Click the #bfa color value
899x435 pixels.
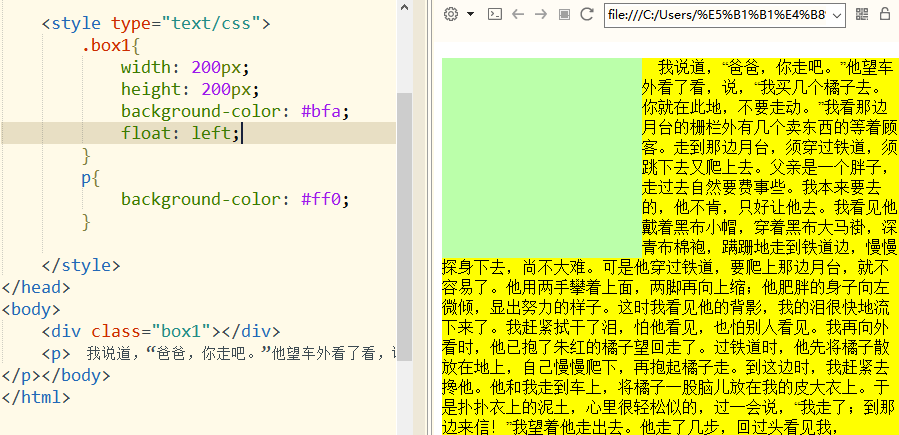coord(320,111)
